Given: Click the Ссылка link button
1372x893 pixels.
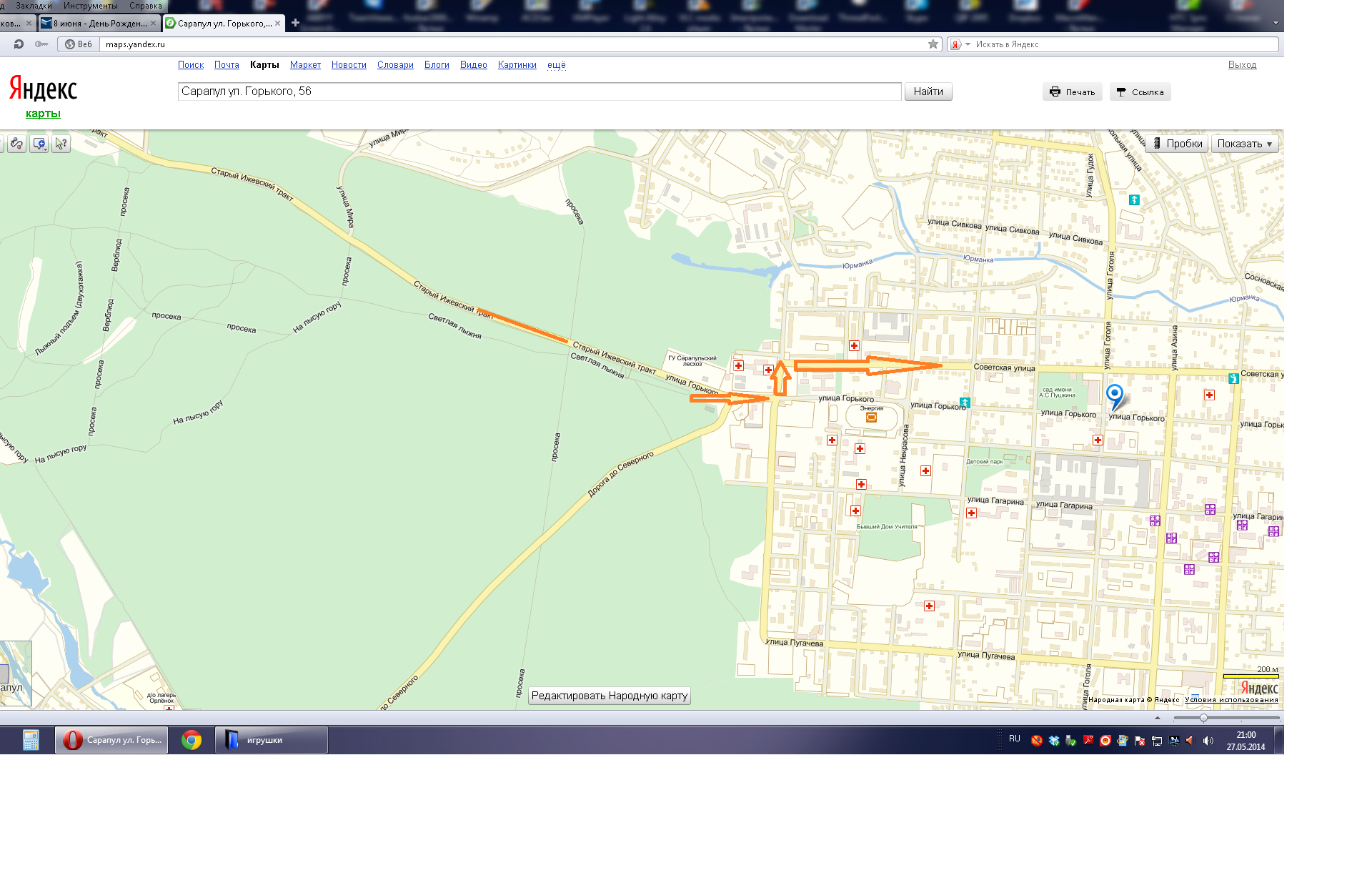Looking at the screenshot, I should tap(1140, 92).
